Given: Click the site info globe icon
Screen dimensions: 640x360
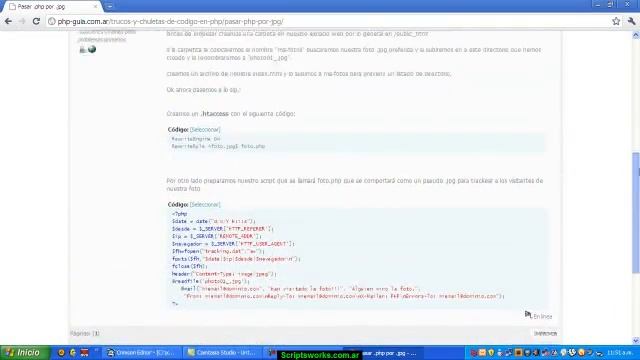Looking at the screenshot, I should pyautogui.click(x=51, y=21).
